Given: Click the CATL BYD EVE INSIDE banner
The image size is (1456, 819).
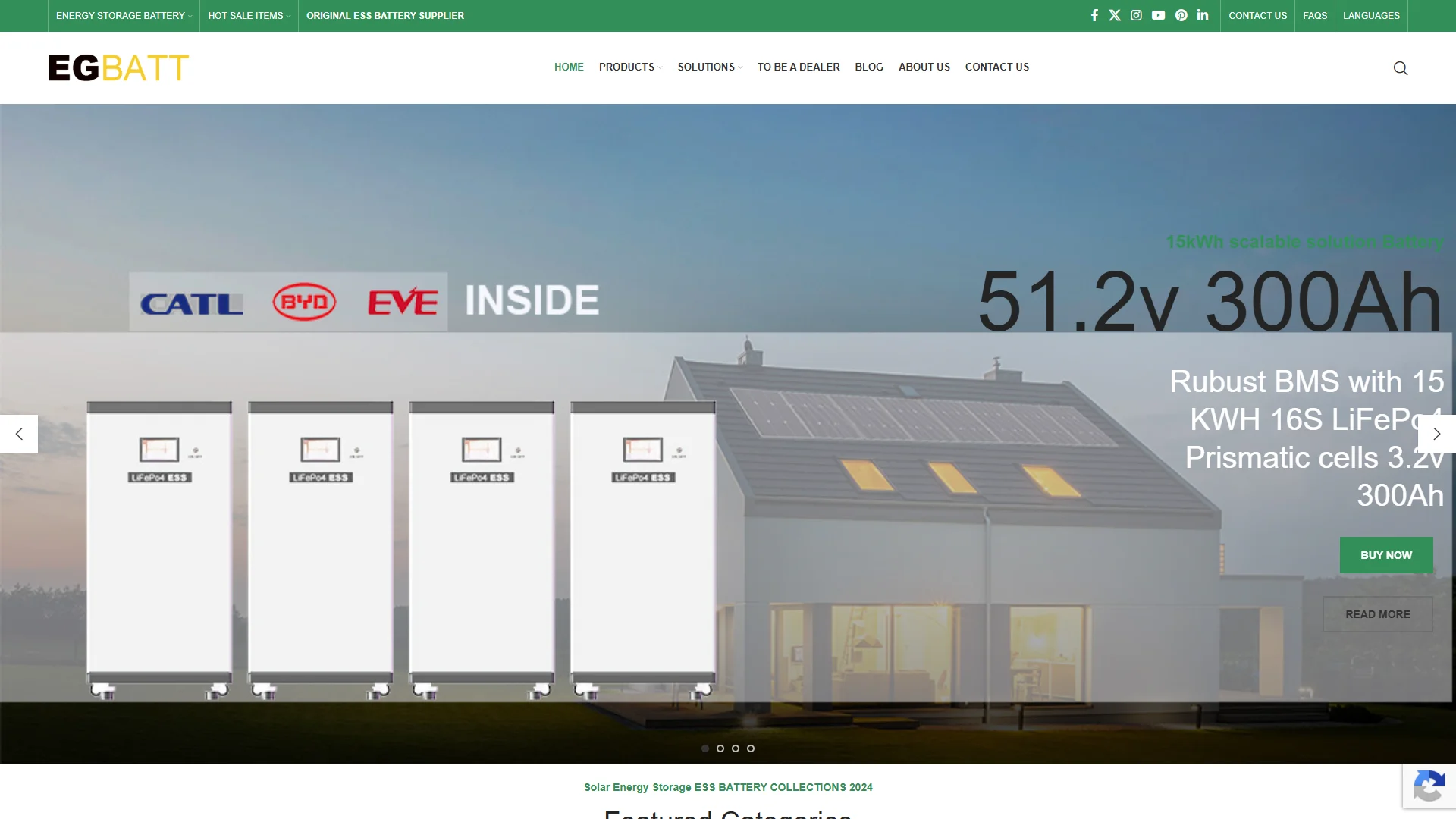Looking at the screenshot, I should pos(364,301).
